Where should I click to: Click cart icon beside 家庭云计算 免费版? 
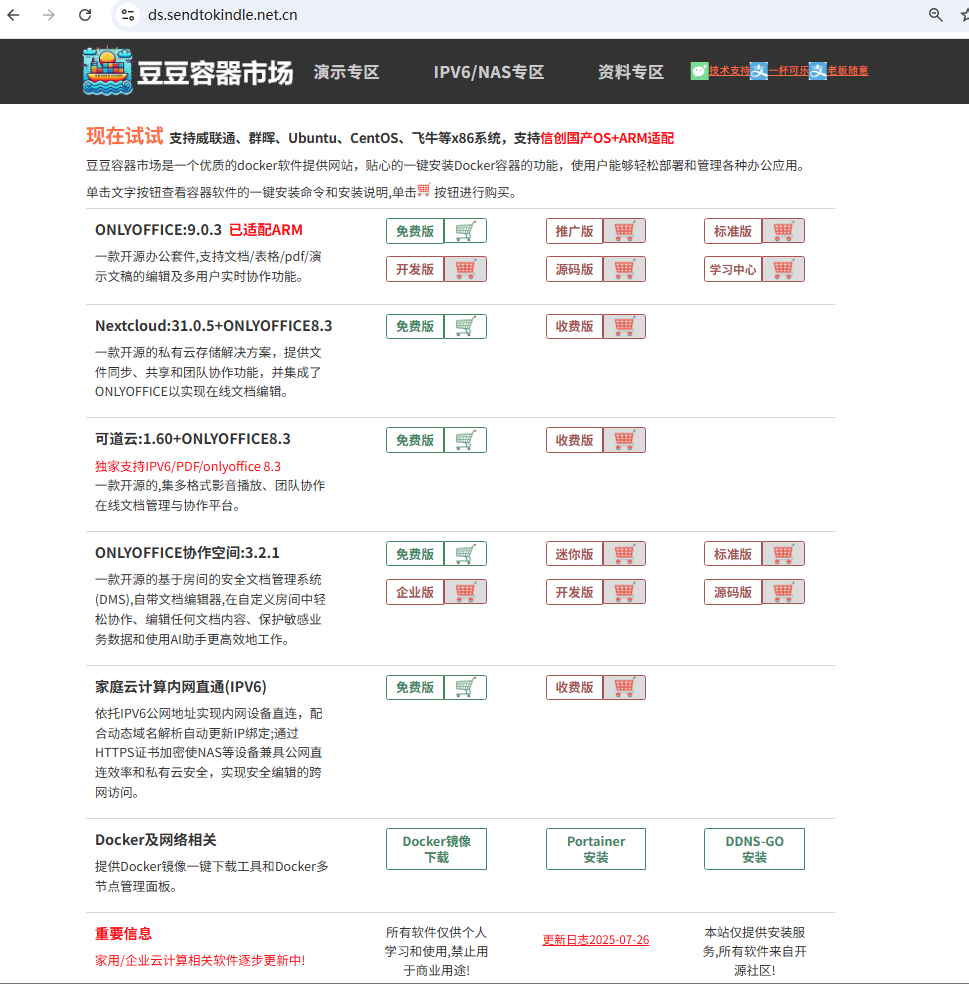click(x=465, y=687)
